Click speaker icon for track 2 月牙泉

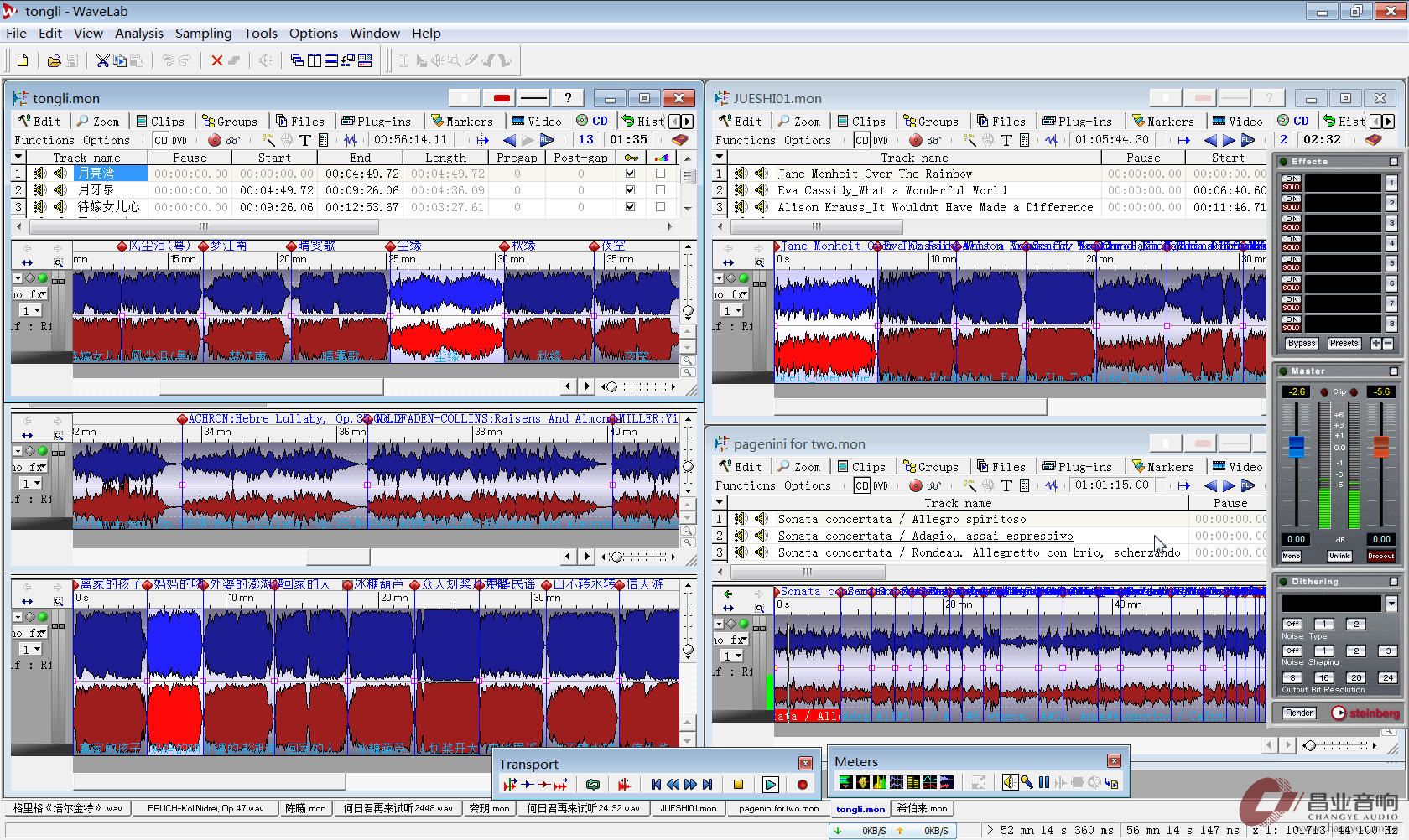(x=60, y=190)
